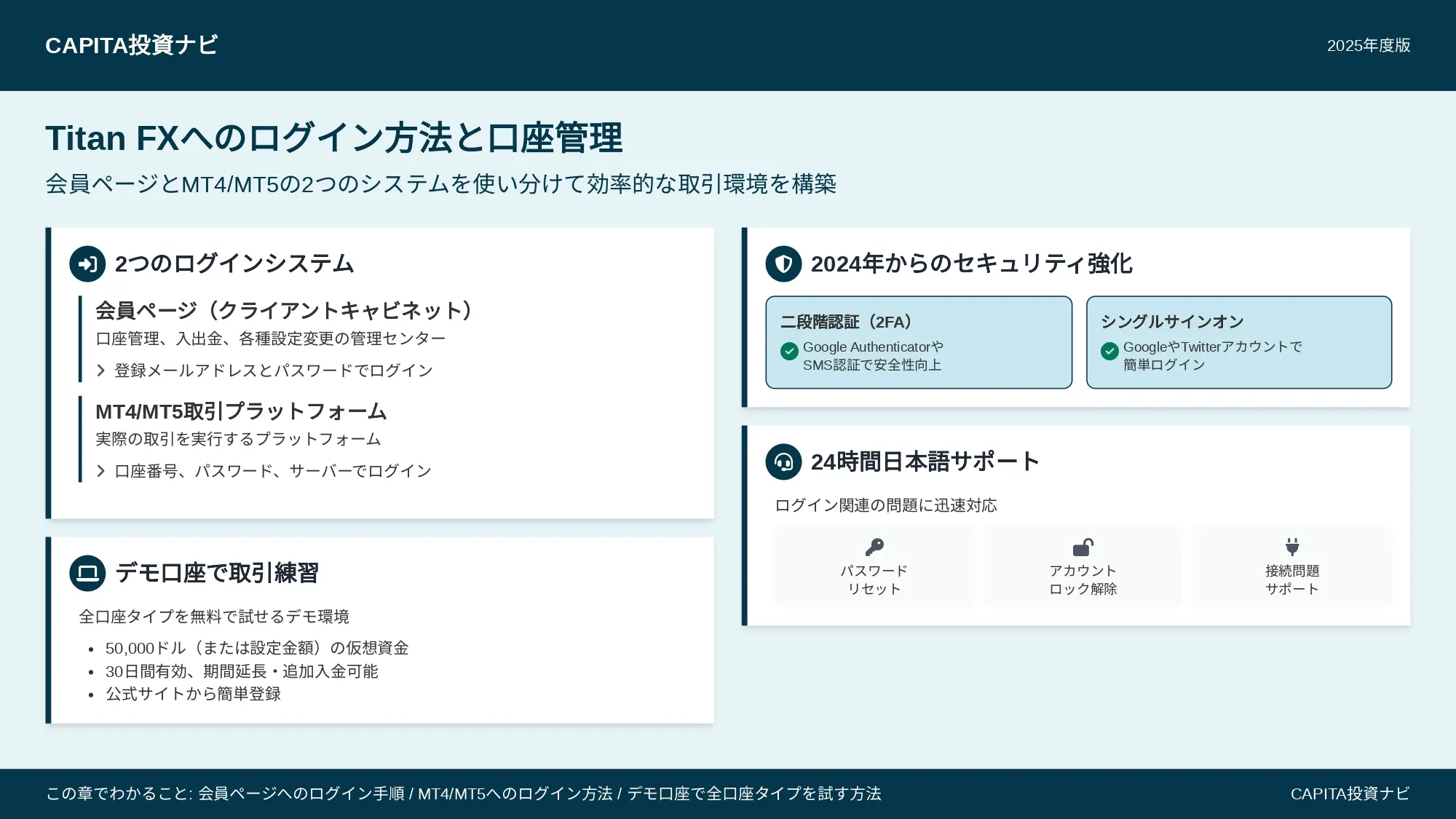Click the login arrow icon beside 2つのログインシステム
This screenshot has width=1456, height=819.
(87, 264)
